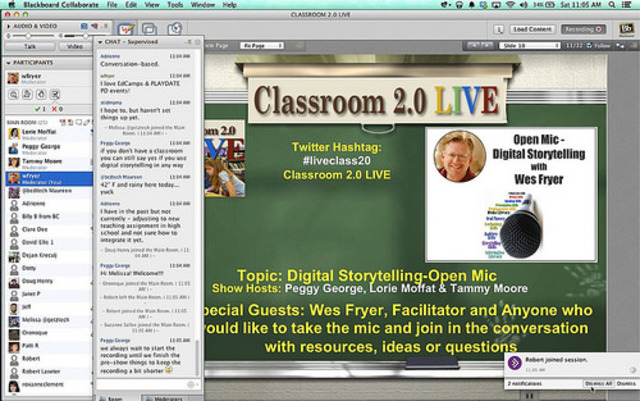Click the red X poll count

57,109
